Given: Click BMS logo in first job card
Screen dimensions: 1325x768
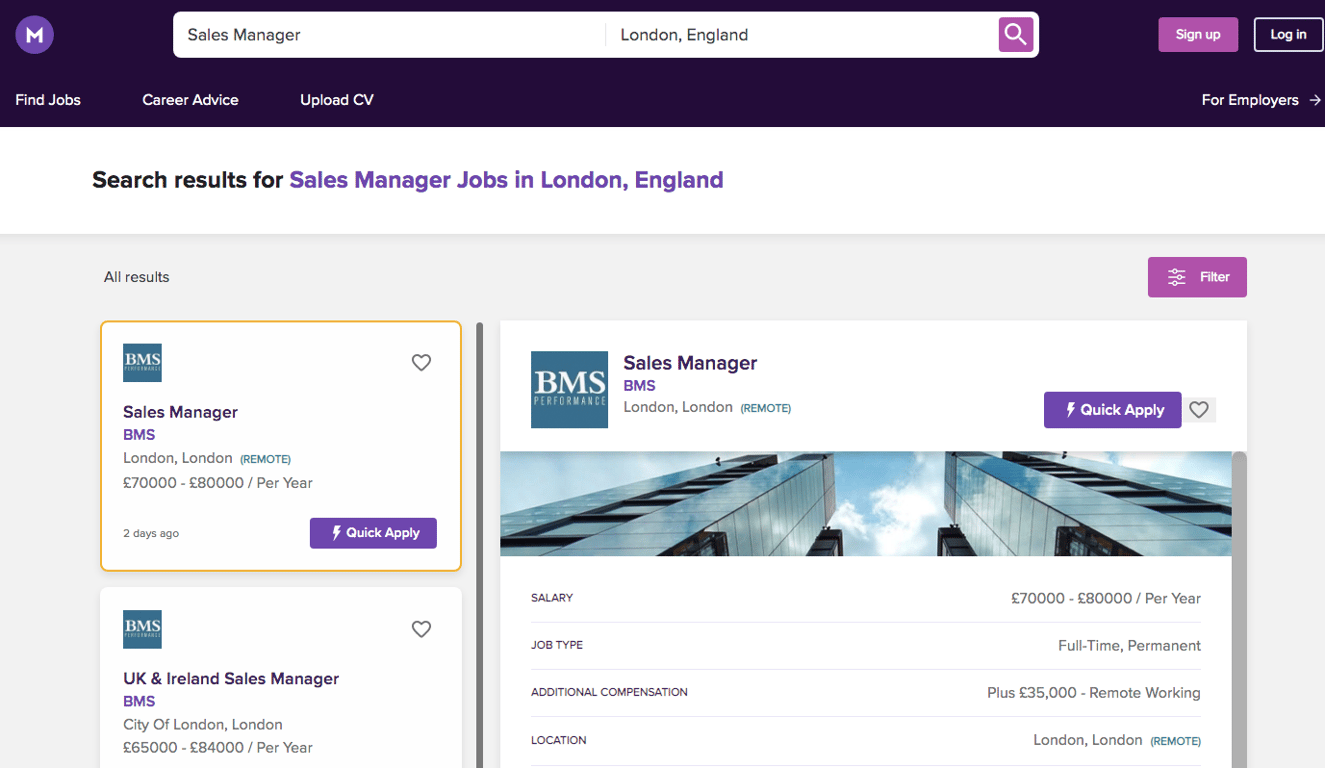Looking at the screenshot, I should pyautogui.click(x=142, y=363).
